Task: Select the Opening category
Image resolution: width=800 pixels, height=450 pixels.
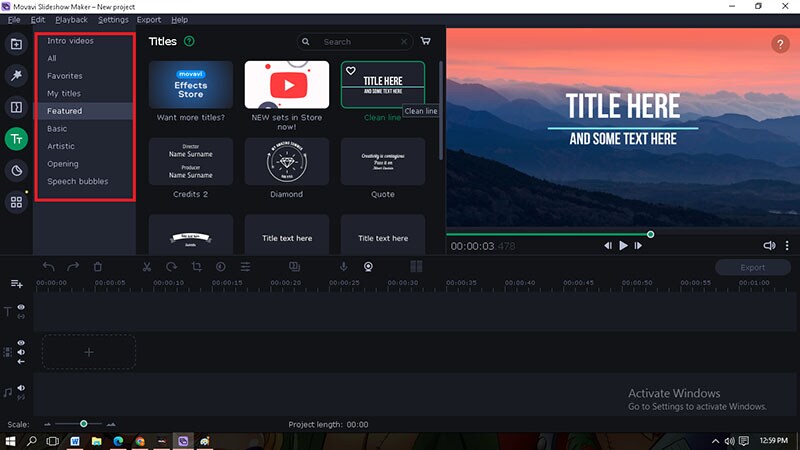Action: (x=63, y=164)
